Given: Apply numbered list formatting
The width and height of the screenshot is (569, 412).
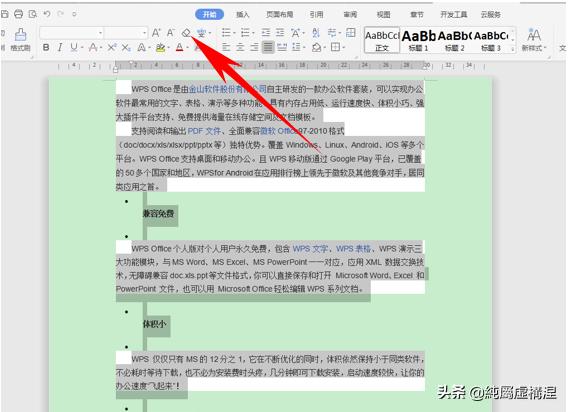Looking at the screenshot, I should point(245,33).
